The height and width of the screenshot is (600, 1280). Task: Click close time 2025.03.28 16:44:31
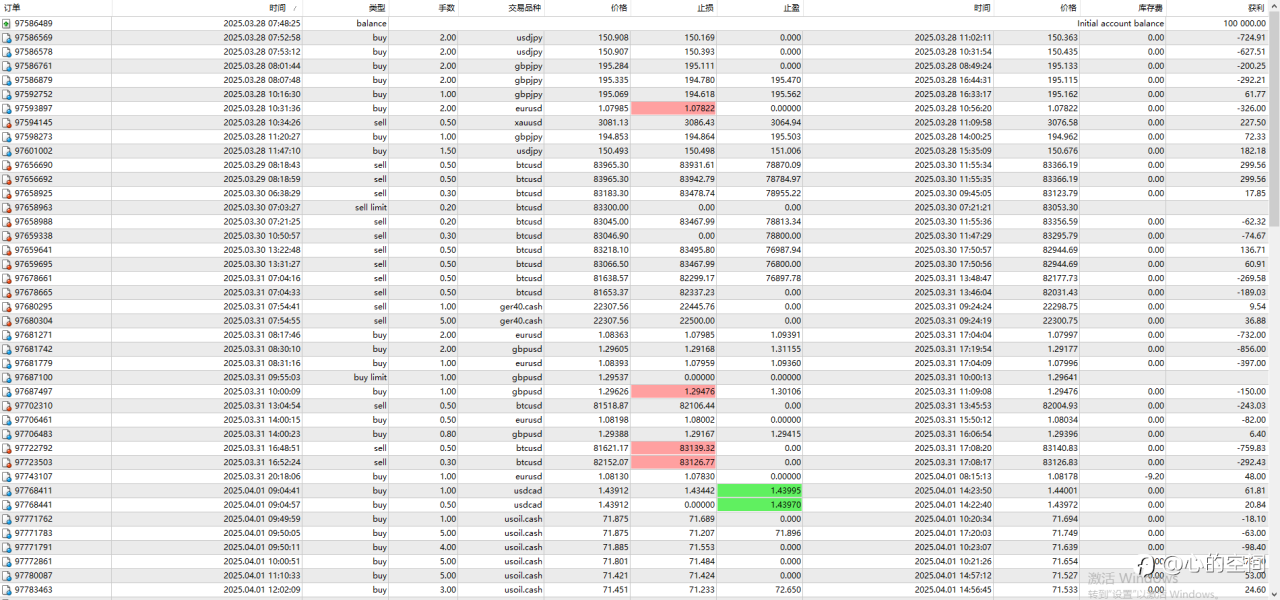coord(953,80)
